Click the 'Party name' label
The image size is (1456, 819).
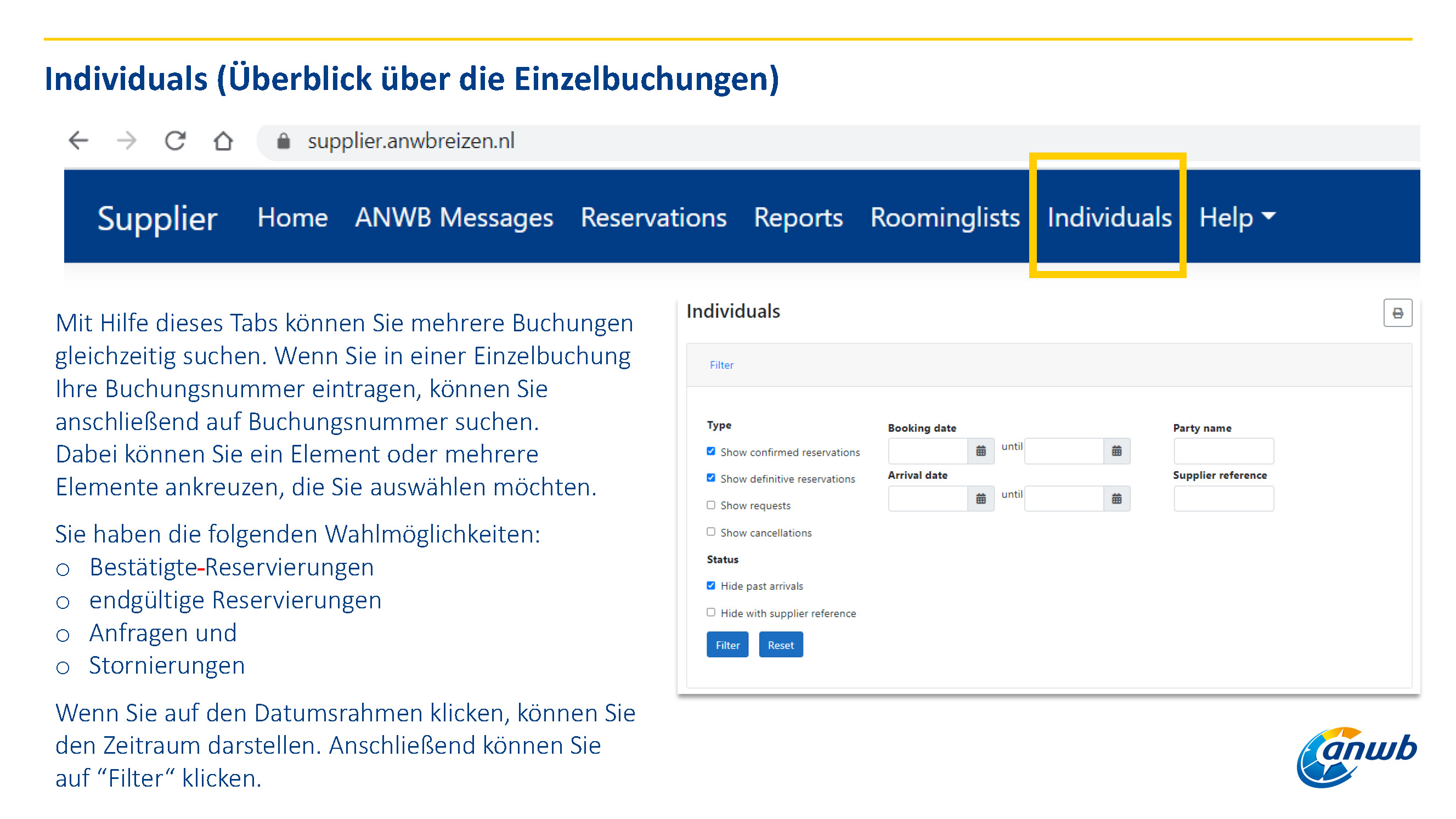click(1202, 428)
